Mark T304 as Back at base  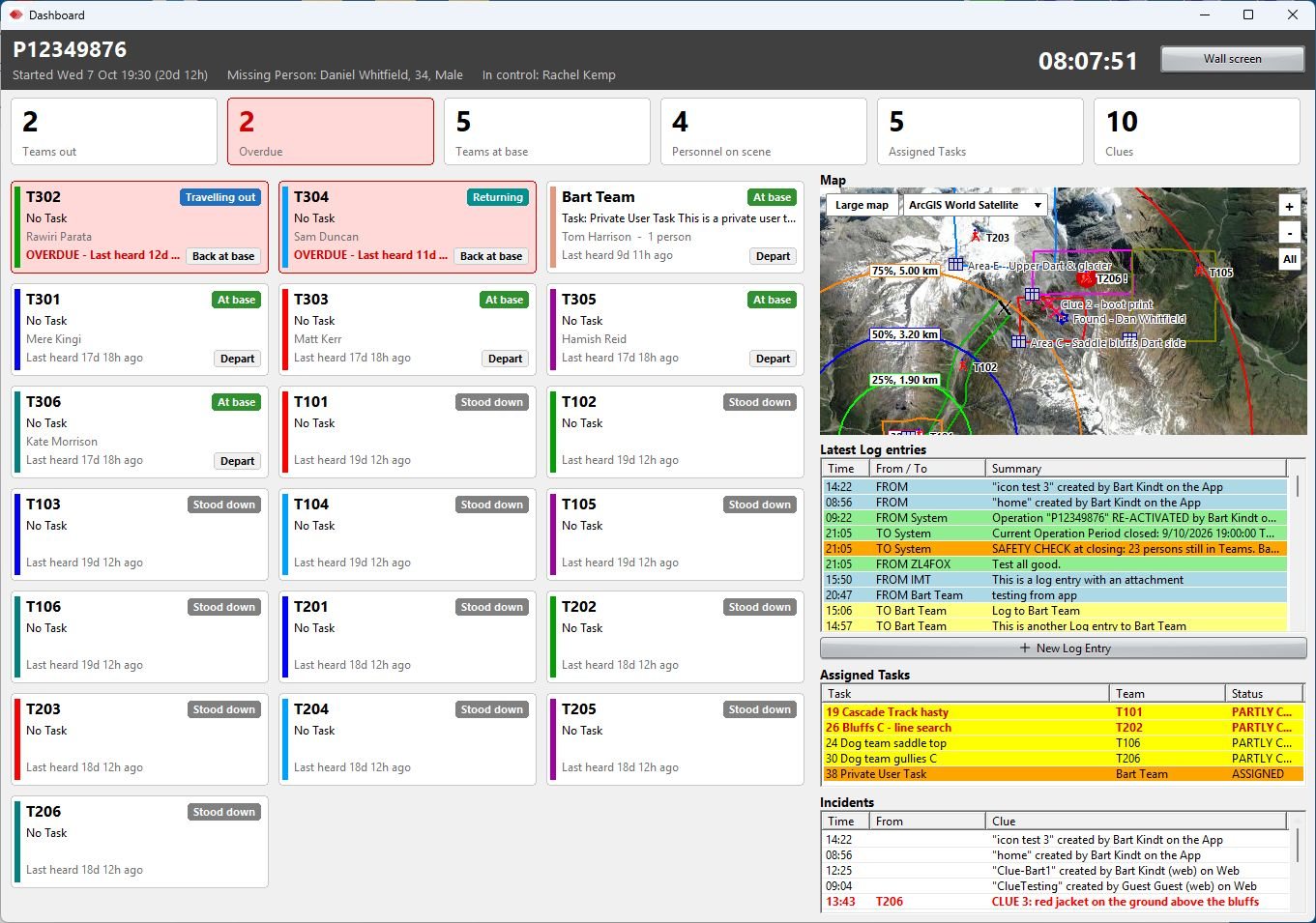(491, 256)
